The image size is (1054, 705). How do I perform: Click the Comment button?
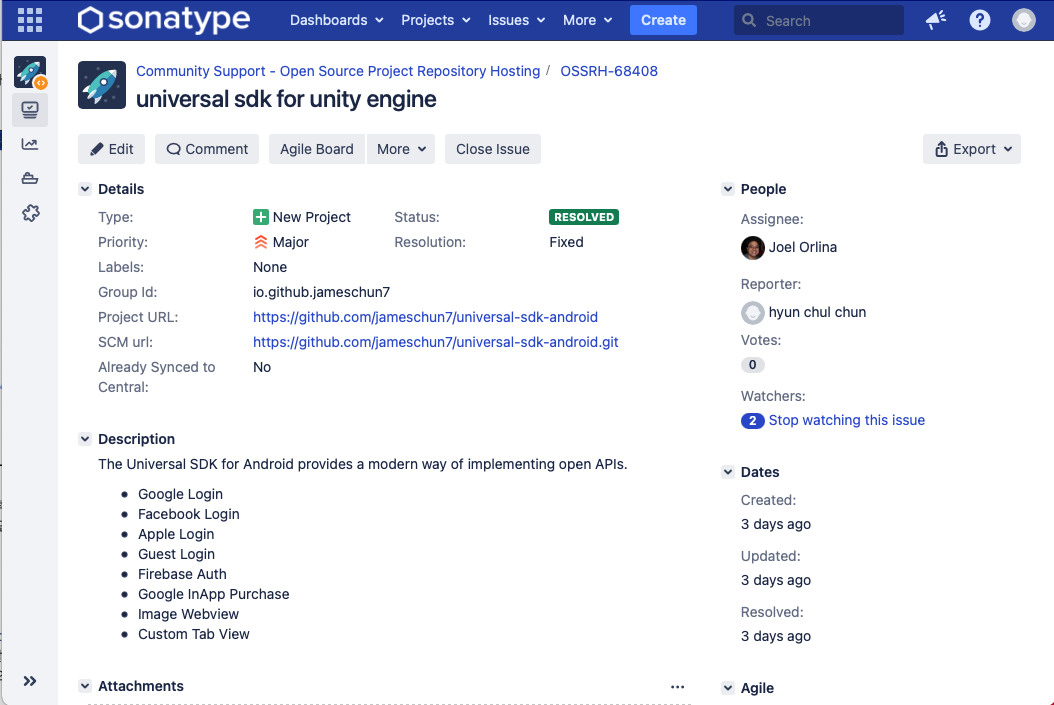[207, 149]
